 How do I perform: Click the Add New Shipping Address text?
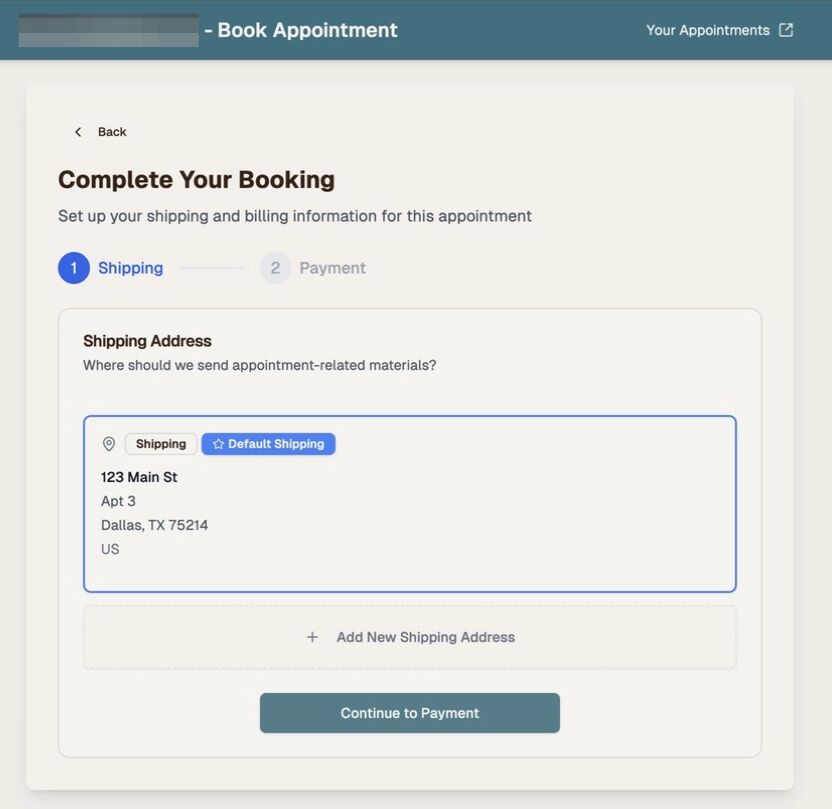click(425, 637)
